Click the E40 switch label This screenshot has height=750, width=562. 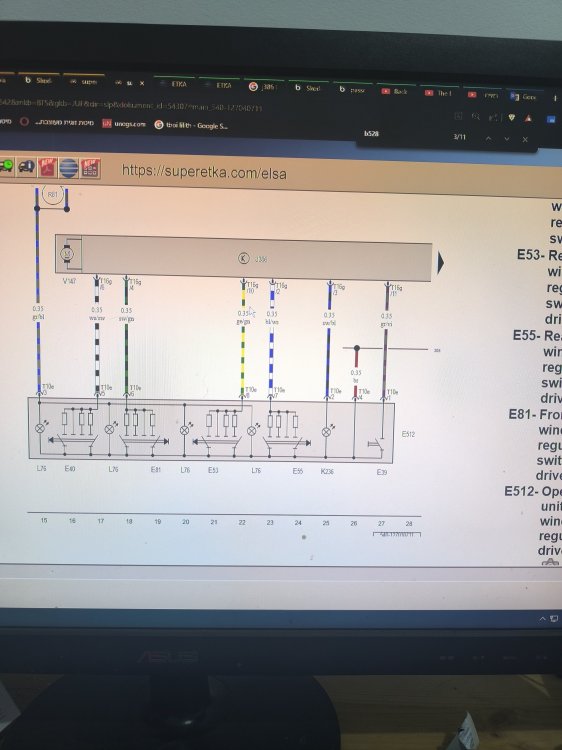click(70, 468)
